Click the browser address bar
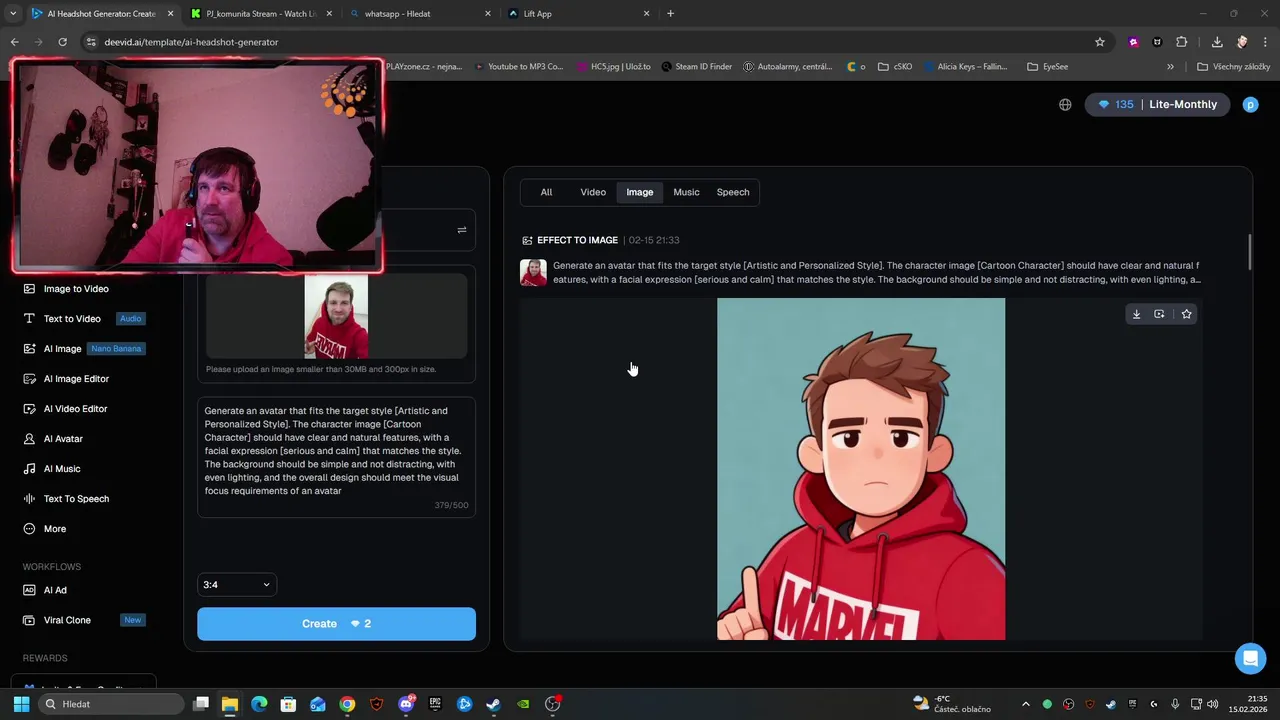Viewport: 1280px width, 720px height. point(590,42)
